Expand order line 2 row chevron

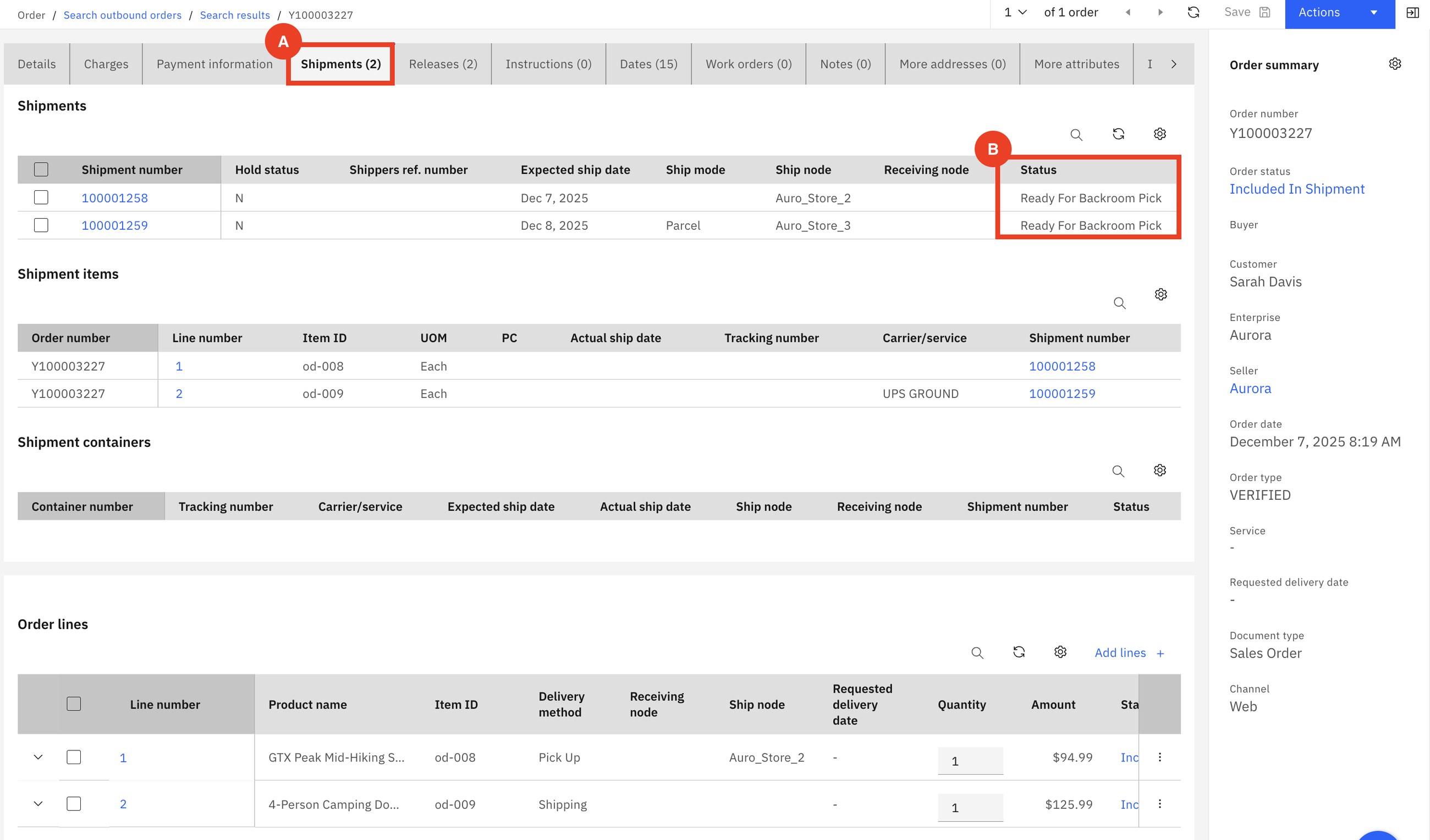pos(38,804)
